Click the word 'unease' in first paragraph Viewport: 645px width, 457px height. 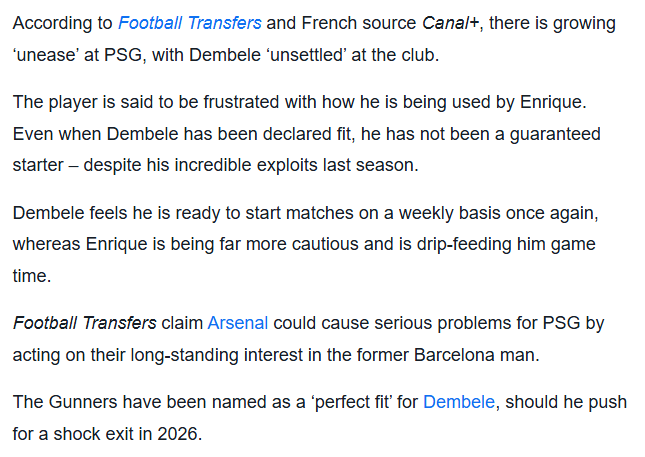pyautogui.click(x=43, y=54)
